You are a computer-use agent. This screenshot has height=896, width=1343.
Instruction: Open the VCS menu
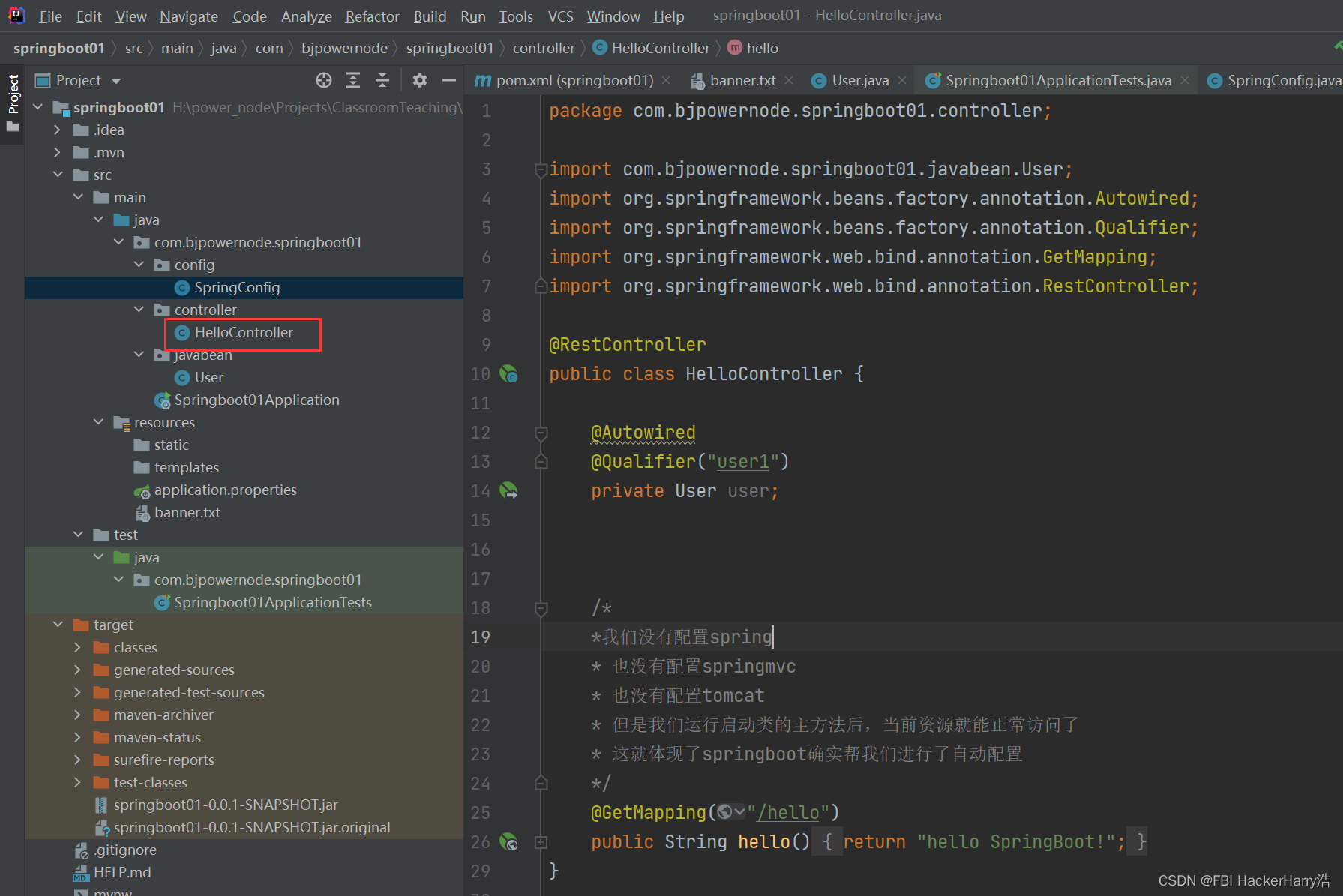coord(560,16)
